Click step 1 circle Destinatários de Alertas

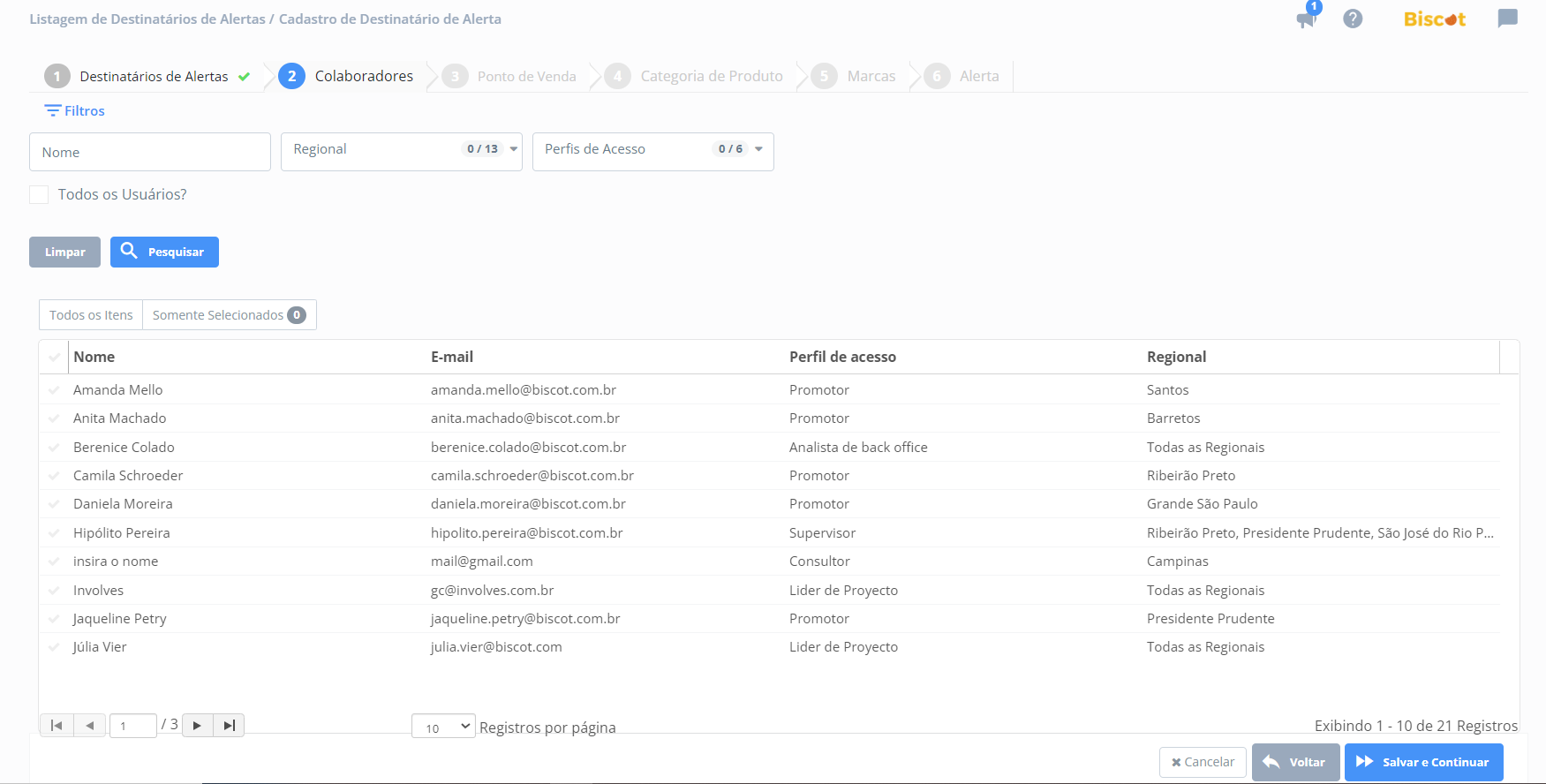tap(57, 76)
